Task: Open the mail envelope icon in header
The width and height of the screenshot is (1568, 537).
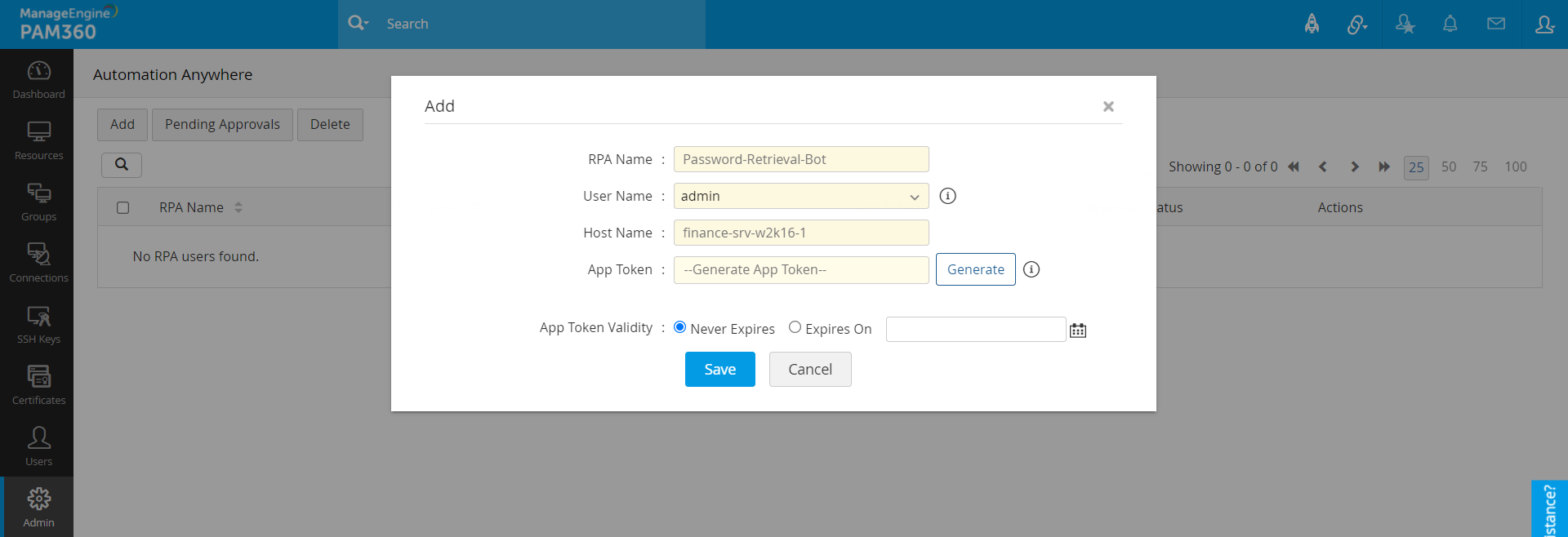Action: [1496, 24]
